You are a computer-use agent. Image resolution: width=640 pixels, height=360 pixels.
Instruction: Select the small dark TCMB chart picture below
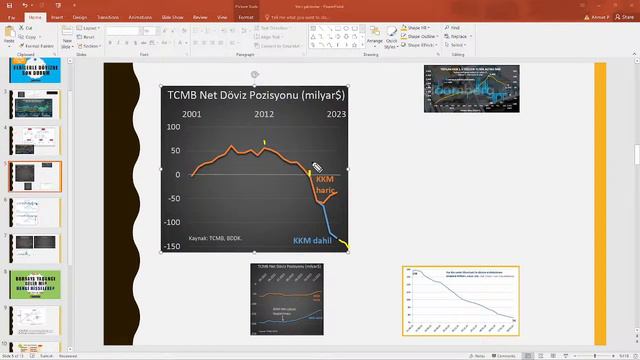point(287,299)
